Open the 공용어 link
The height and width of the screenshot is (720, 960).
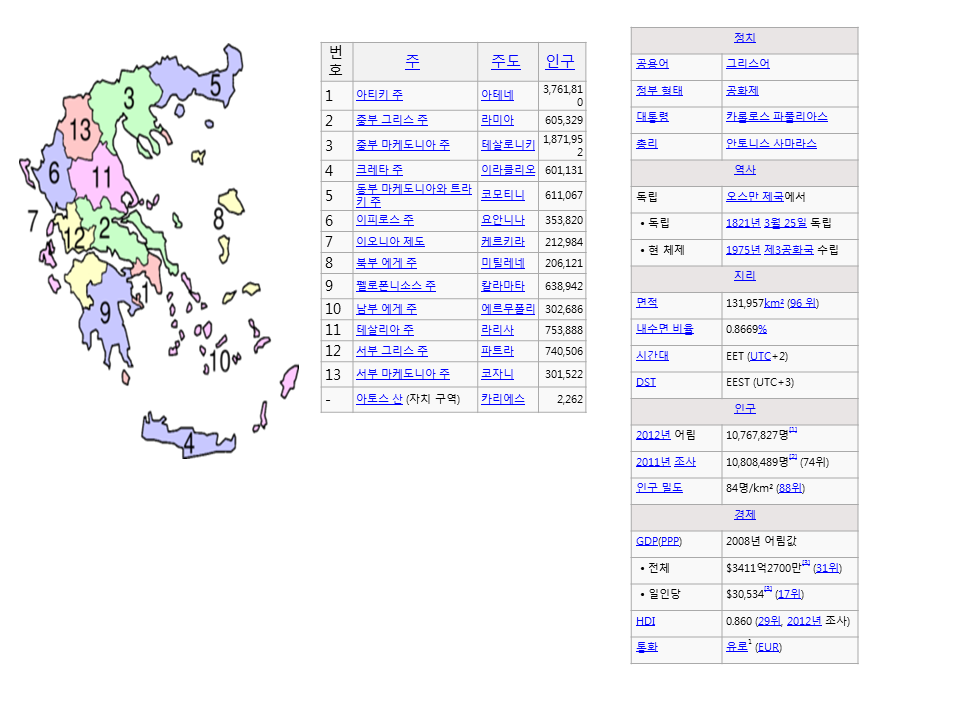pos(652,64)
